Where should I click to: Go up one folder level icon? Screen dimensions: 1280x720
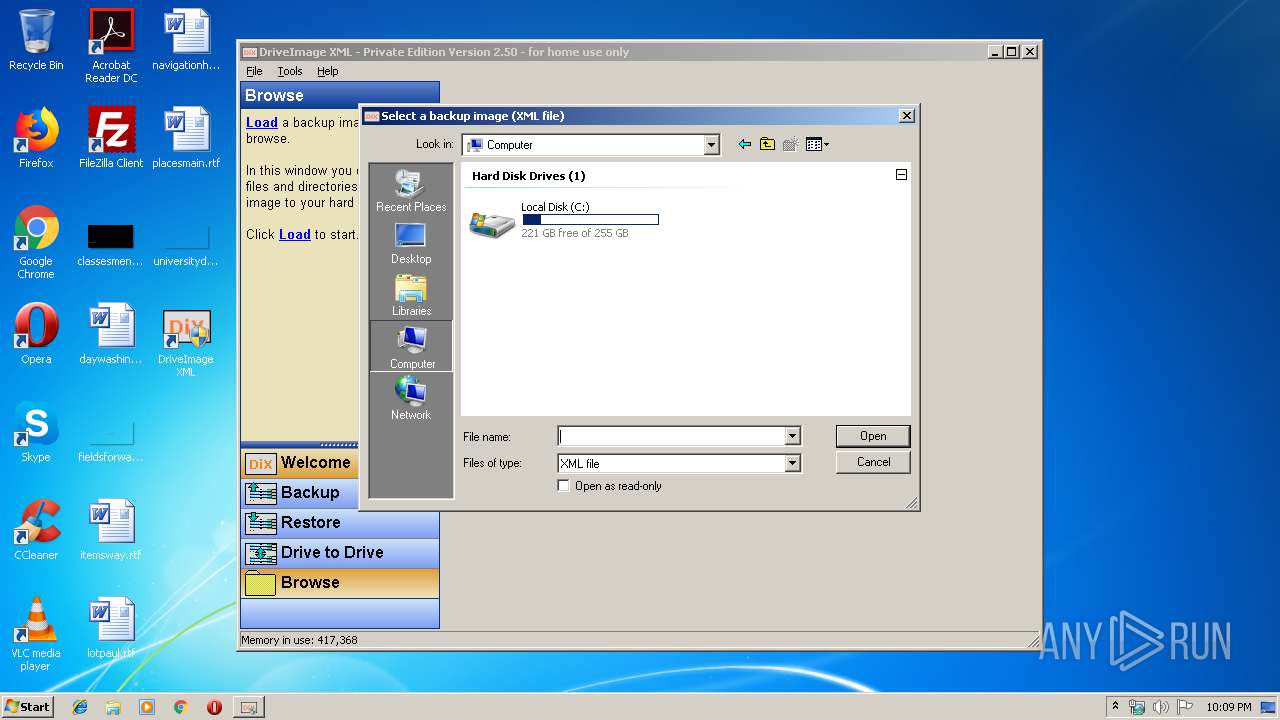[767, 145]
